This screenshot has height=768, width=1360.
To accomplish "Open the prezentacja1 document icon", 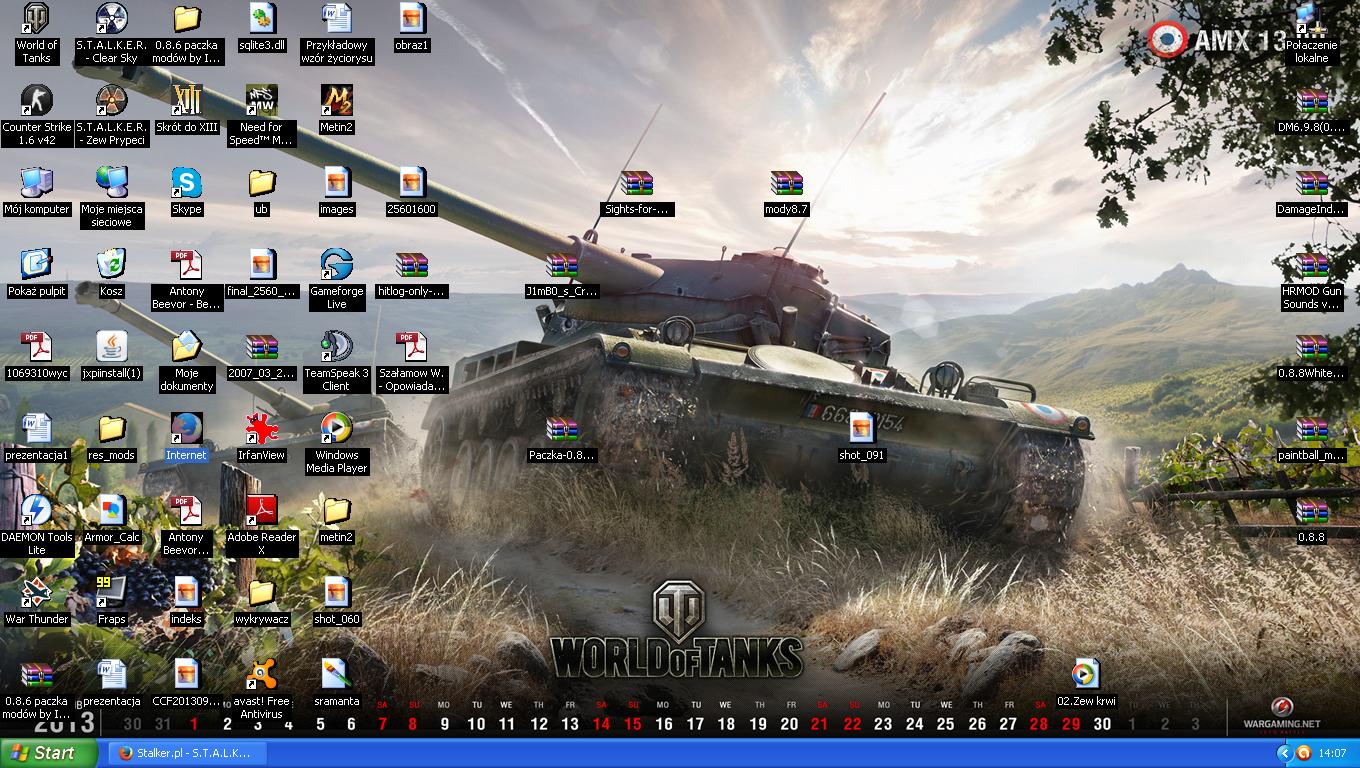I will pos(37,429).
